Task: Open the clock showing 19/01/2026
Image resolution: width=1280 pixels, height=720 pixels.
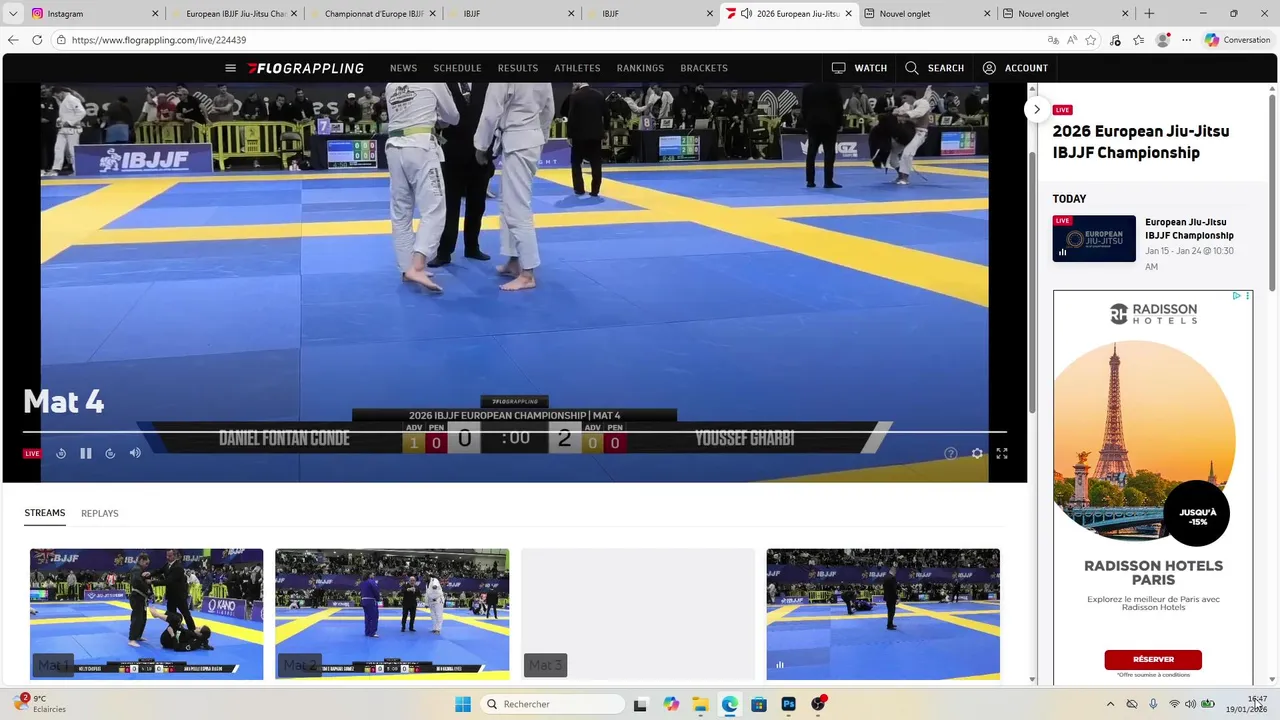Action: (1247, 704)
